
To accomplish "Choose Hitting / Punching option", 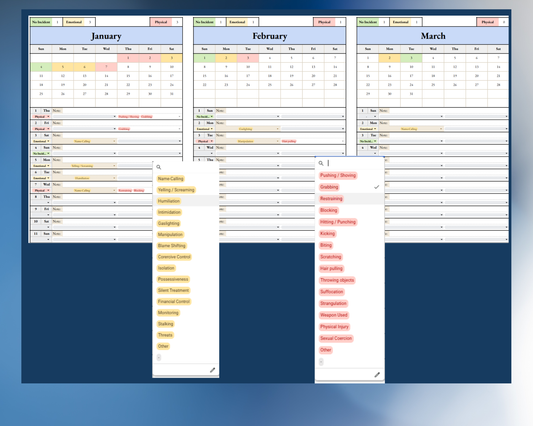I will point(338,222).
